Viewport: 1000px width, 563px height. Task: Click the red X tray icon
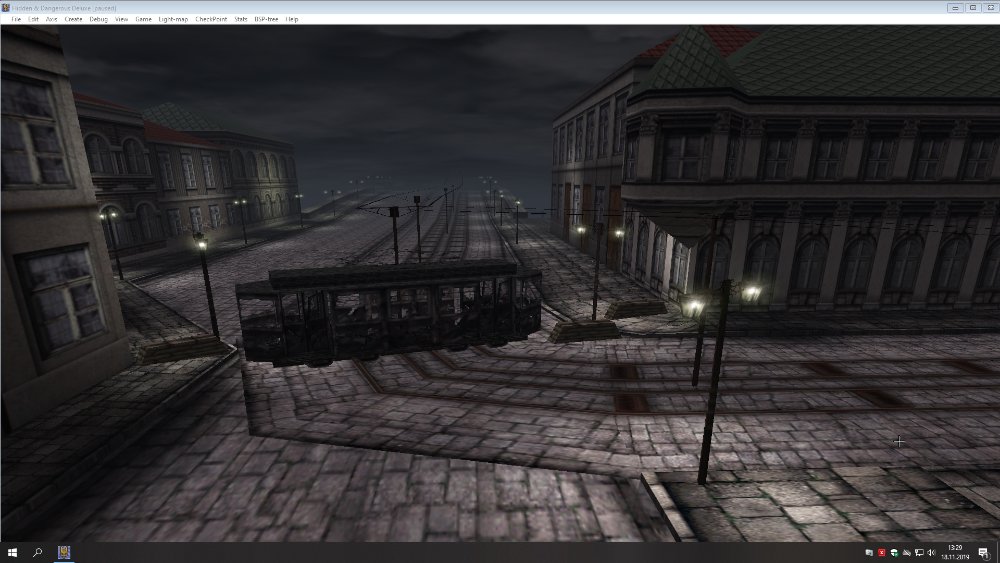click(x=881, y=553)
